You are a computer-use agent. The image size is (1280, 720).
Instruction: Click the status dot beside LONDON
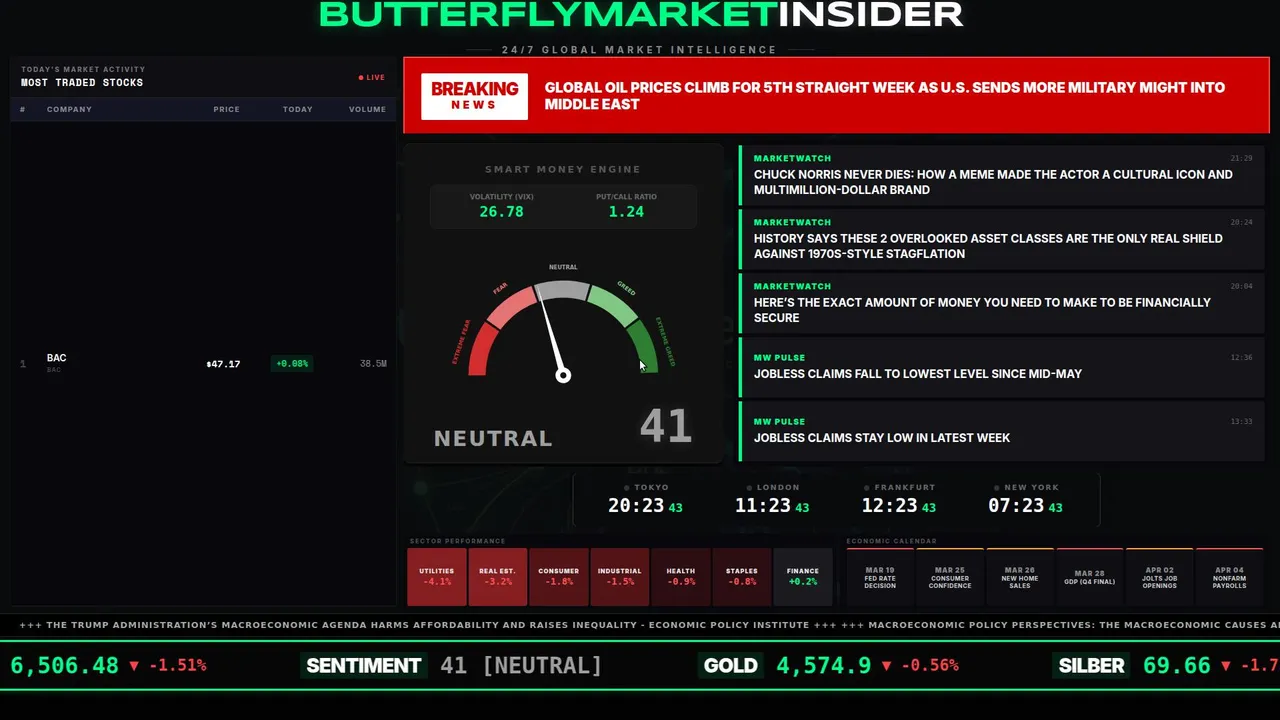click(749, 488)
